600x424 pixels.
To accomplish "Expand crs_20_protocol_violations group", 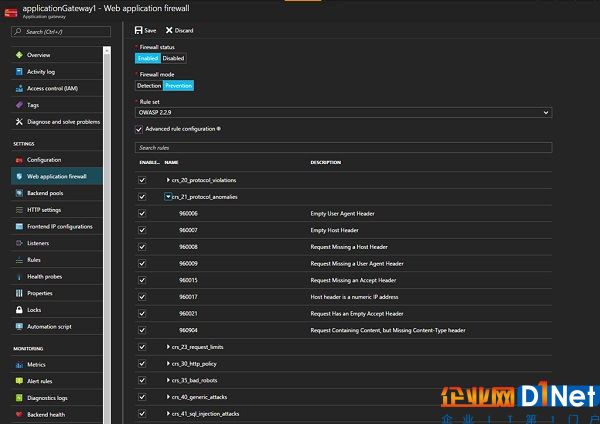I will 168,180.
